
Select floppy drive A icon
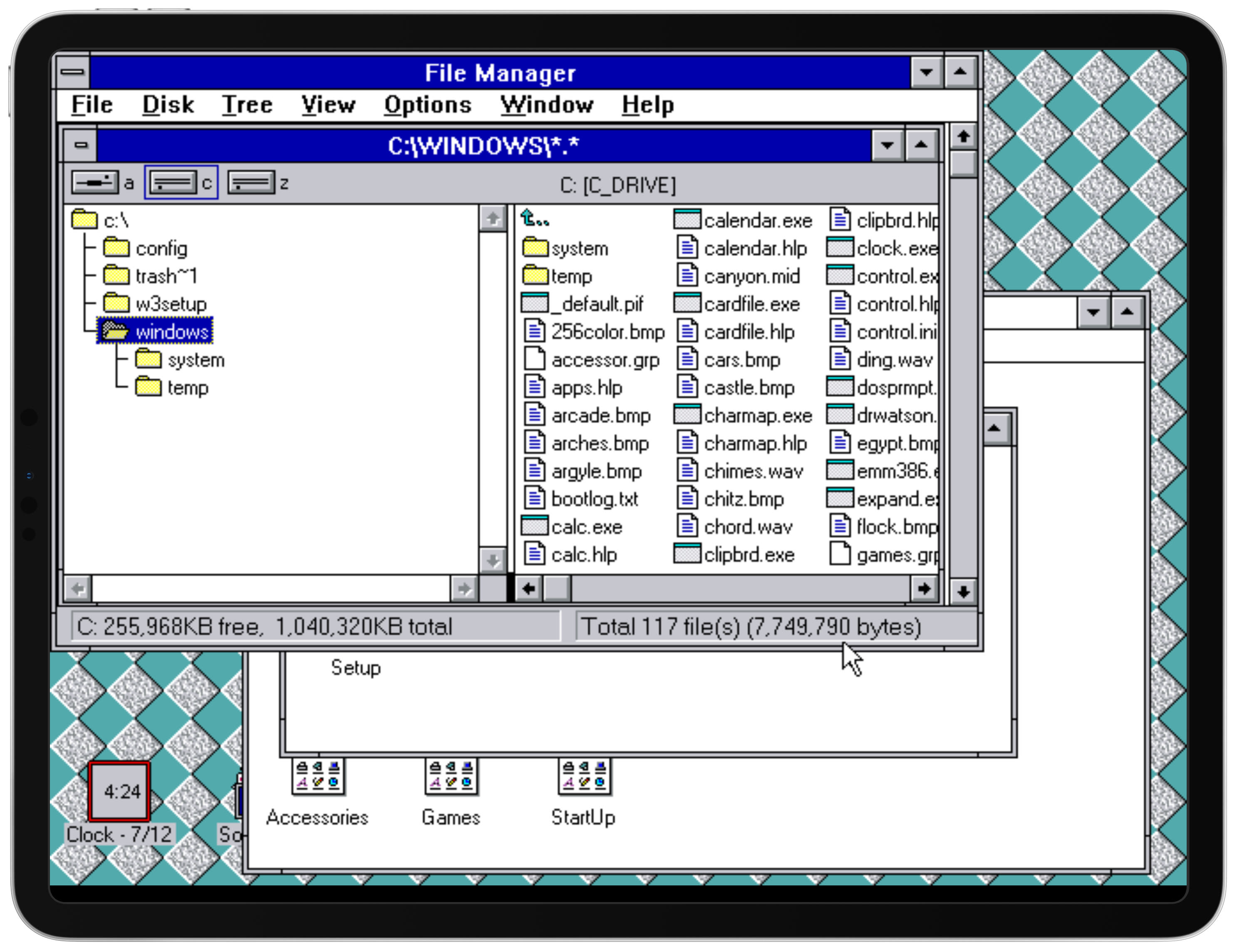tap(95, 183)
